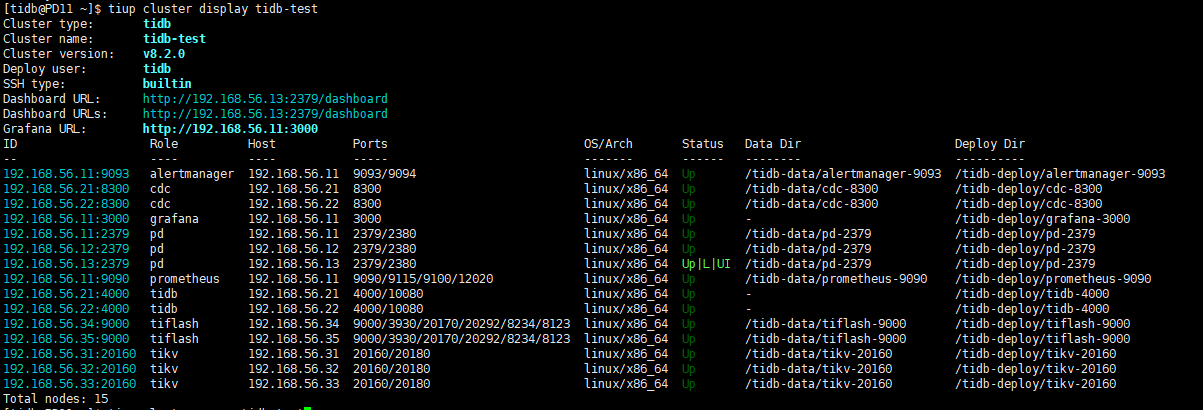
Task: Select node ID 192.168.56.13:2379
Action: click(x=66, y=264)
